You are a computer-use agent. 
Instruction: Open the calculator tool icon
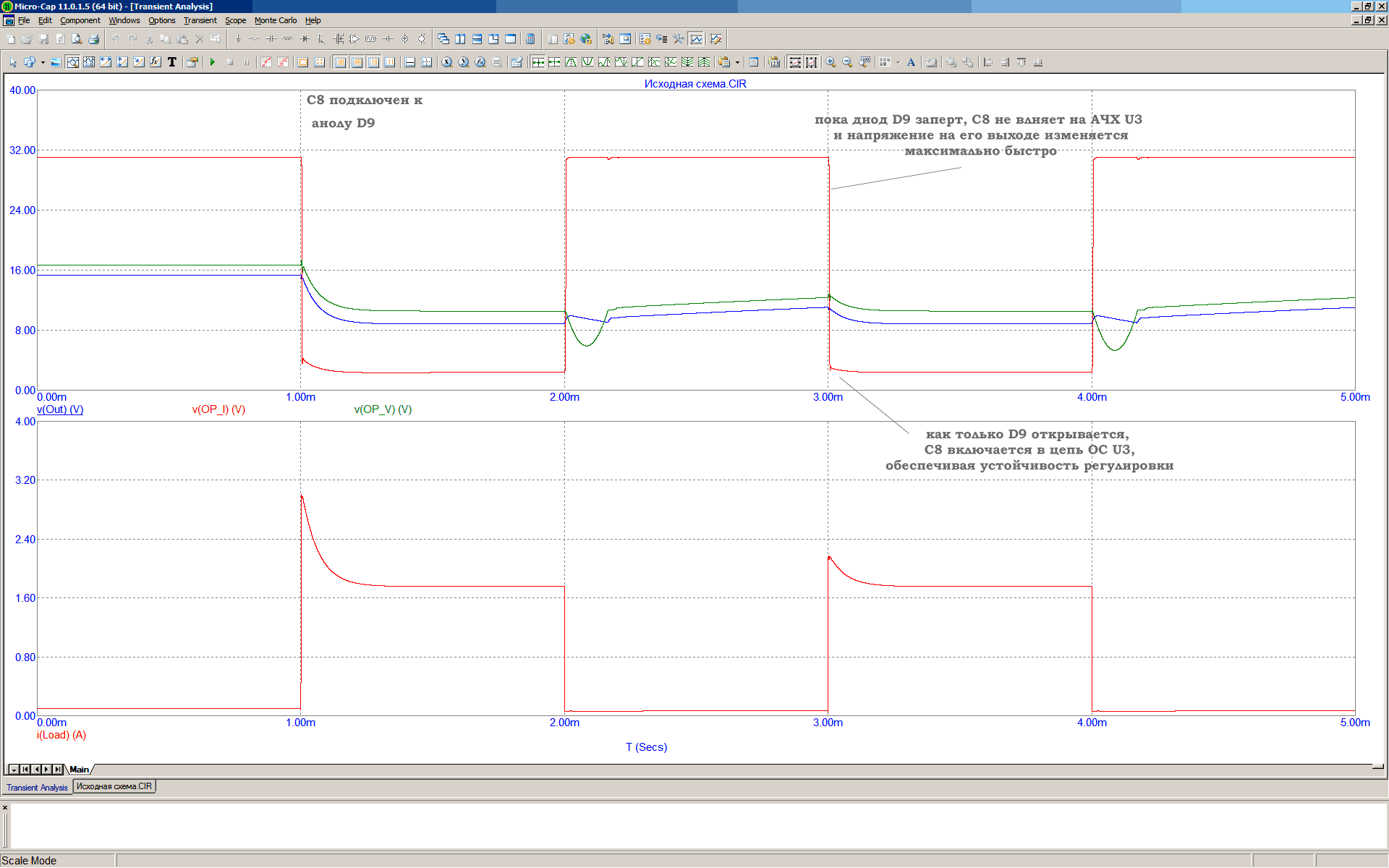click(x=530, y=39)
